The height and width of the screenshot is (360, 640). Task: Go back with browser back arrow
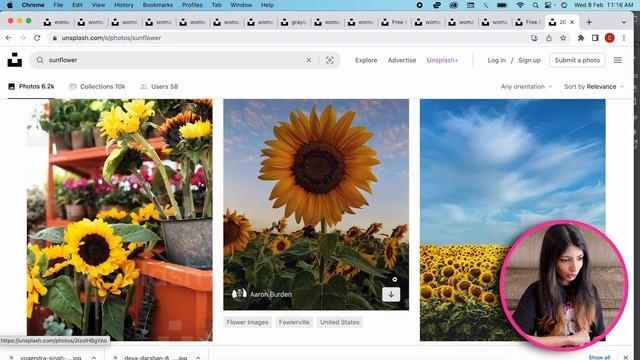9,38
